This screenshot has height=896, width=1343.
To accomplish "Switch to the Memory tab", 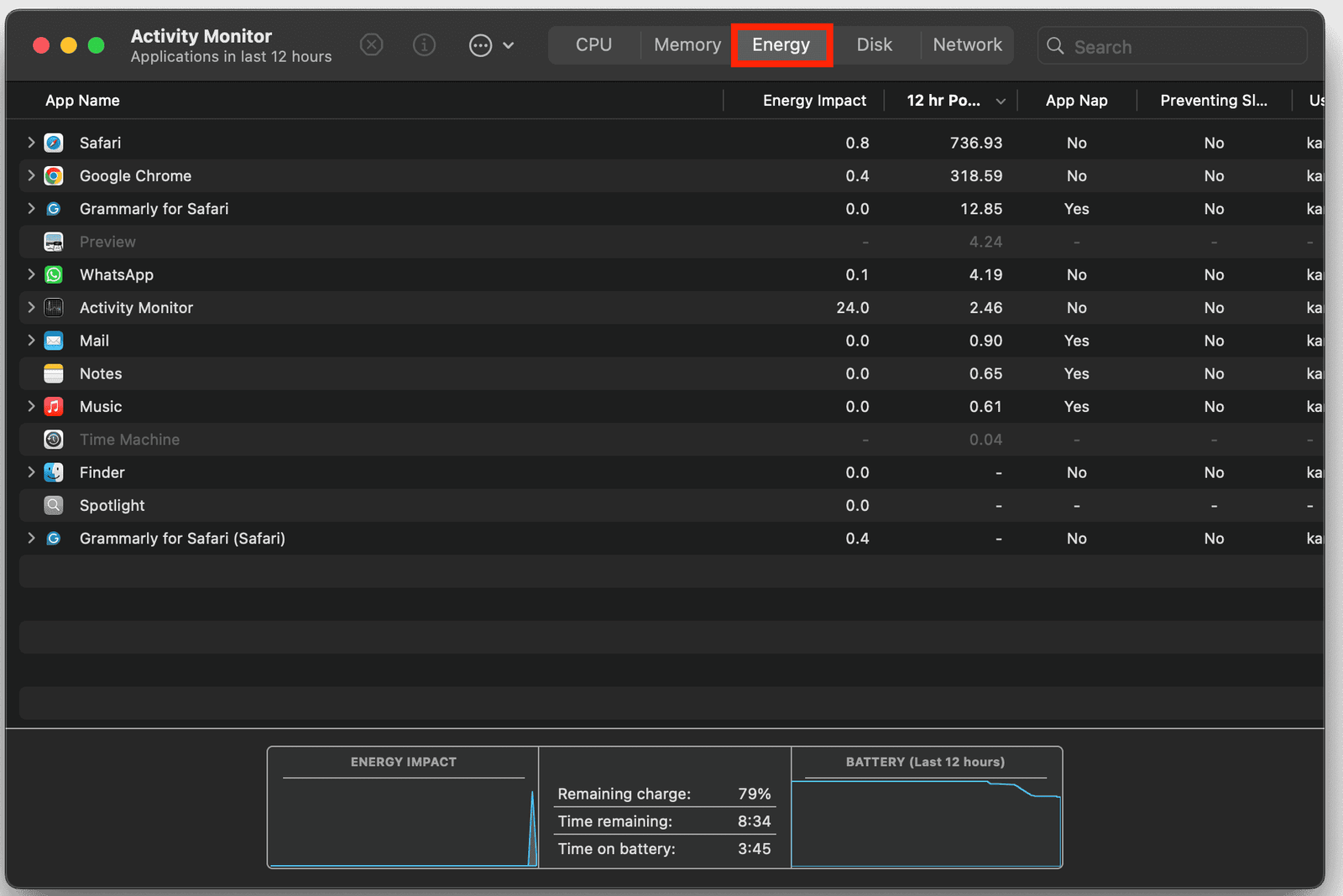I will click(x=687, y=45).
